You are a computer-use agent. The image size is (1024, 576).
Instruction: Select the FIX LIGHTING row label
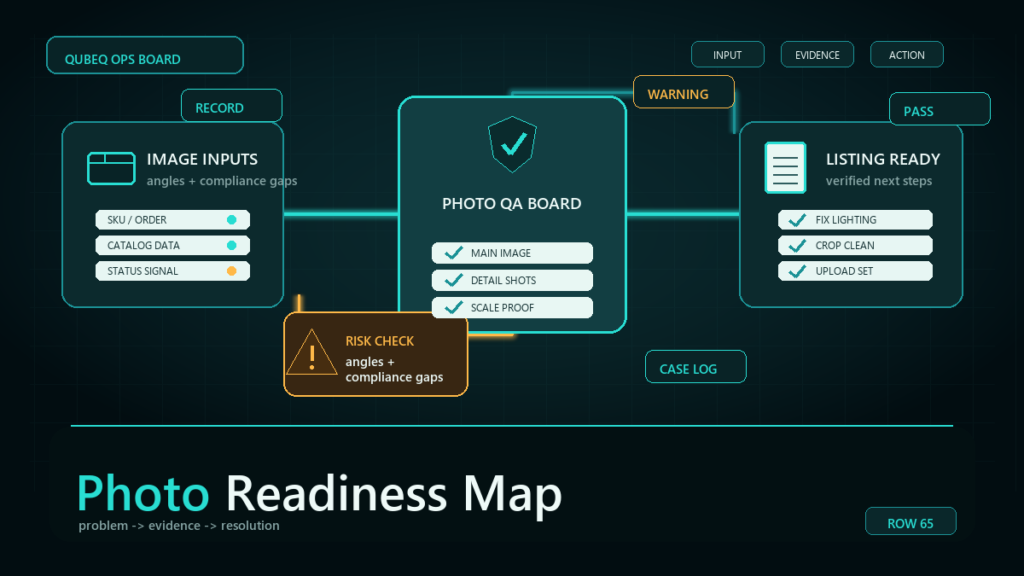point(846,220)
